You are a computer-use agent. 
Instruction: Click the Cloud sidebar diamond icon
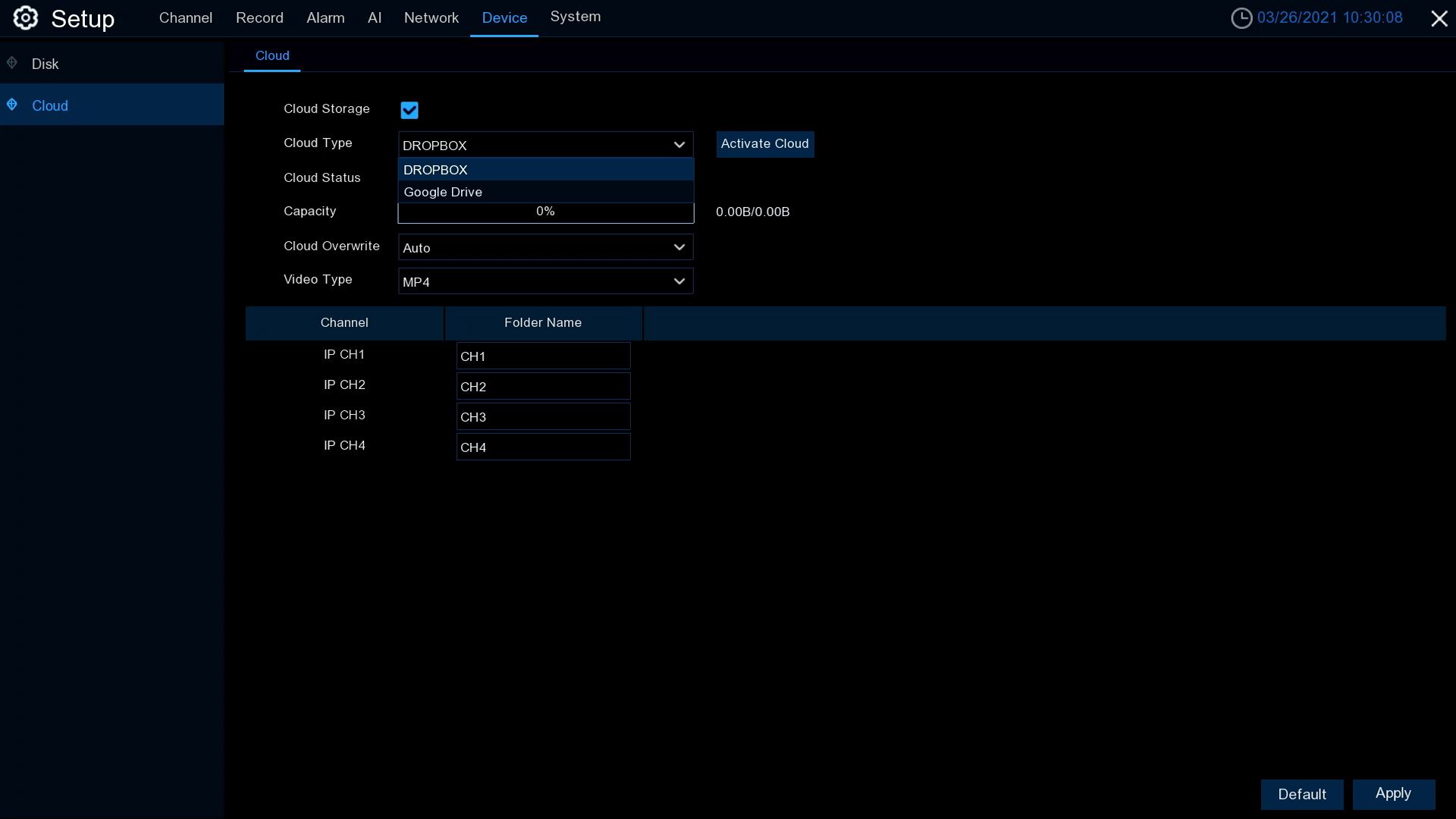click(12, 105)
